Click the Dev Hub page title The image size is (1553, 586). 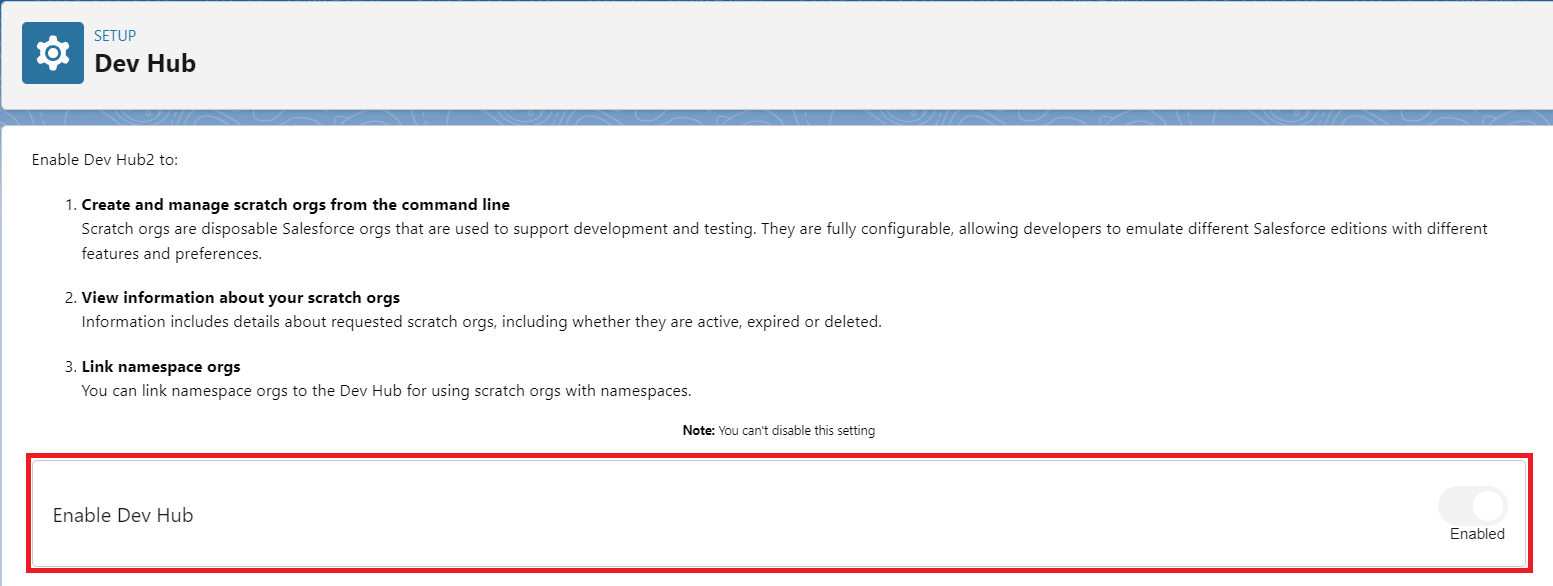click(145, 64)
